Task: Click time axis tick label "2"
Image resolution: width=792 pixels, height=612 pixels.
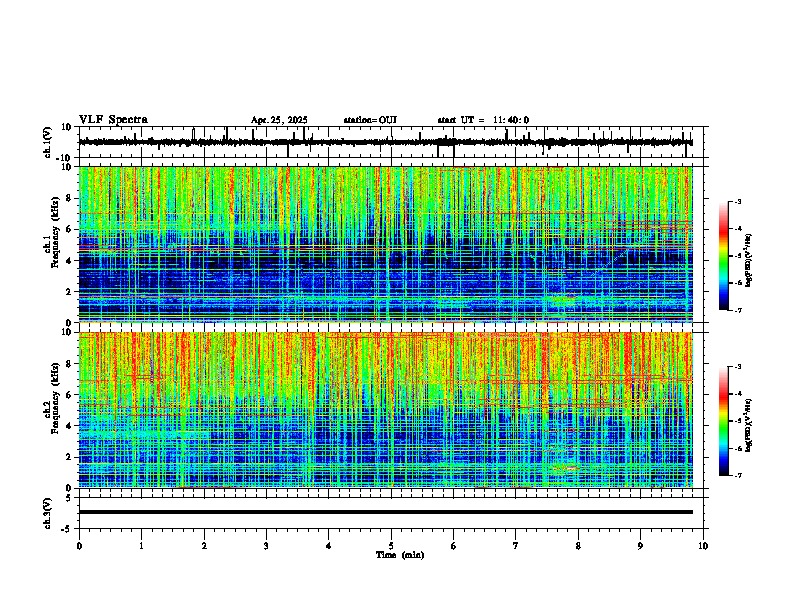Action: 204,546
